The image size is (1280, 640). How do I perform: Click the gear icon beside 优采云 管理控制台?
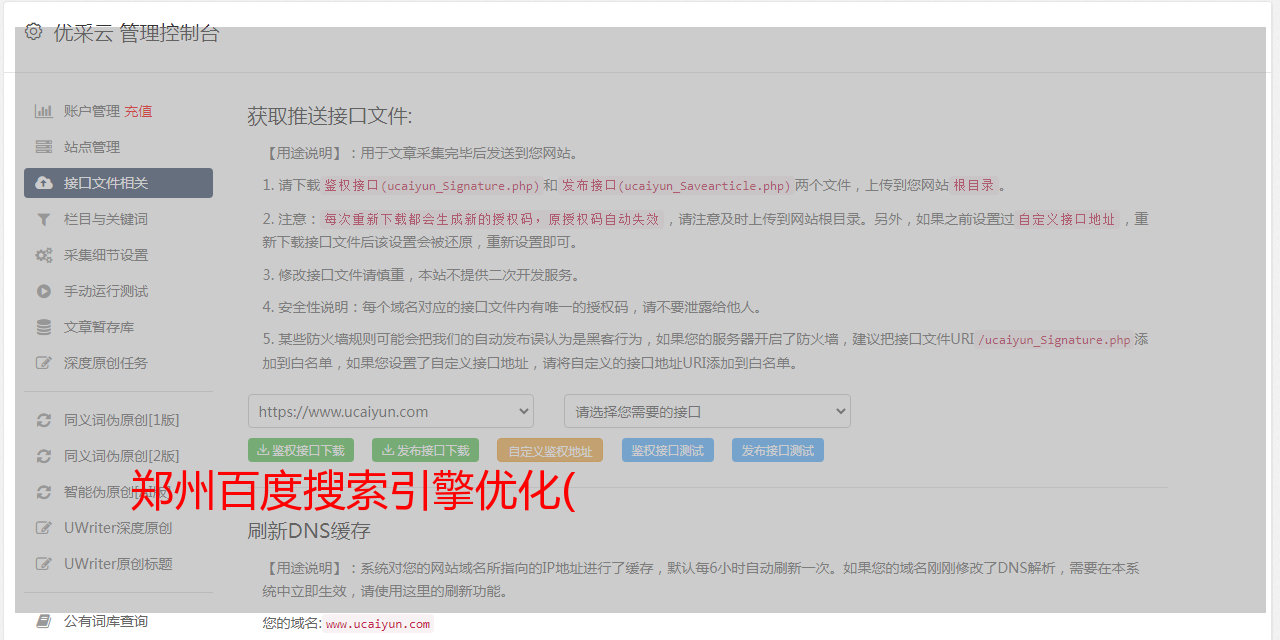[x=33, y=32]
